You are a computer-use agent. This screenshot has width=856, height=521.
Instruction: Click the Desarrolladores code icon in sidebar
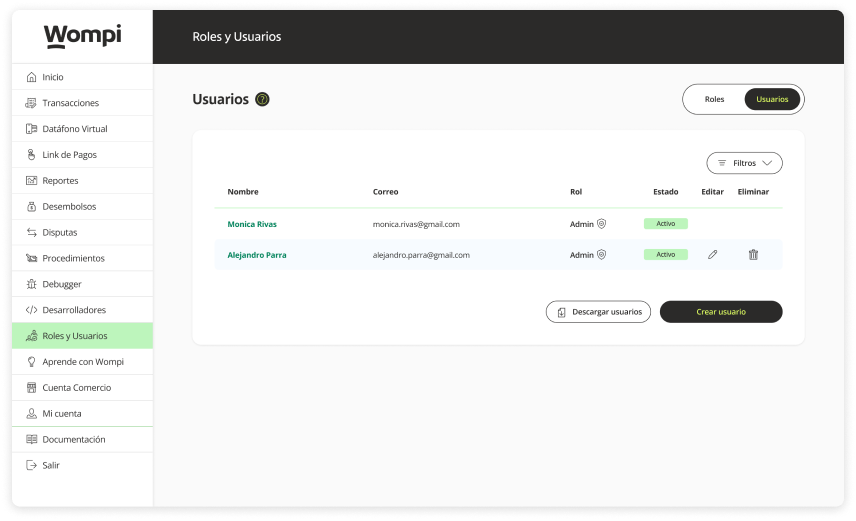pos(32,310)
